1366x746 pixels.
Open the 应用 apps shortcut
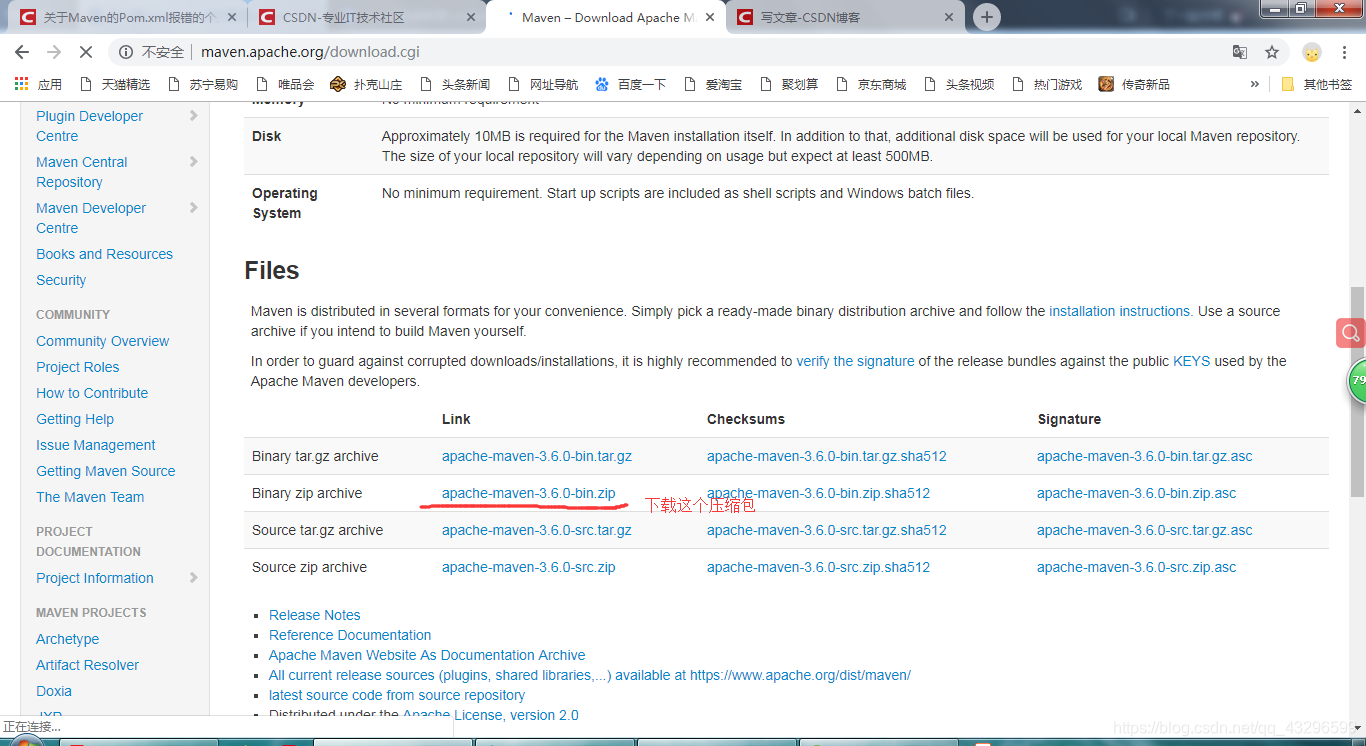38,84
